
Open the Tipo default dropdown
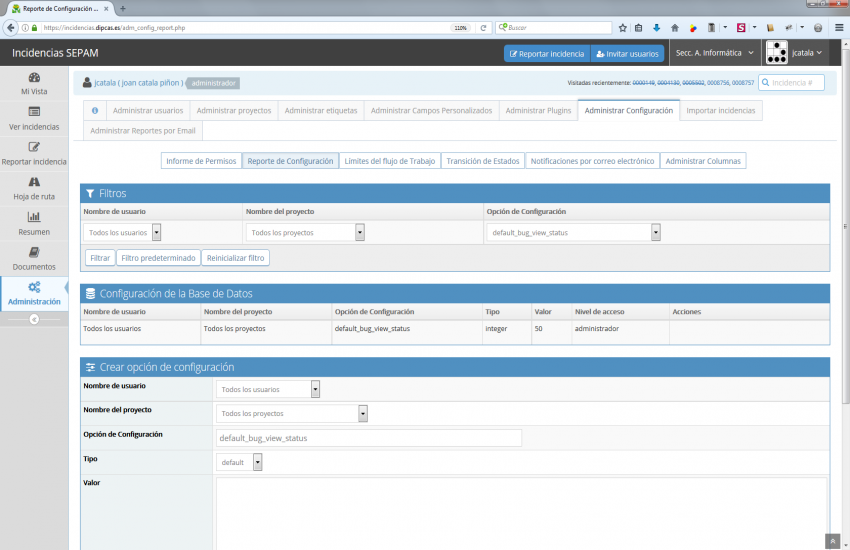(x=239, y=462)
